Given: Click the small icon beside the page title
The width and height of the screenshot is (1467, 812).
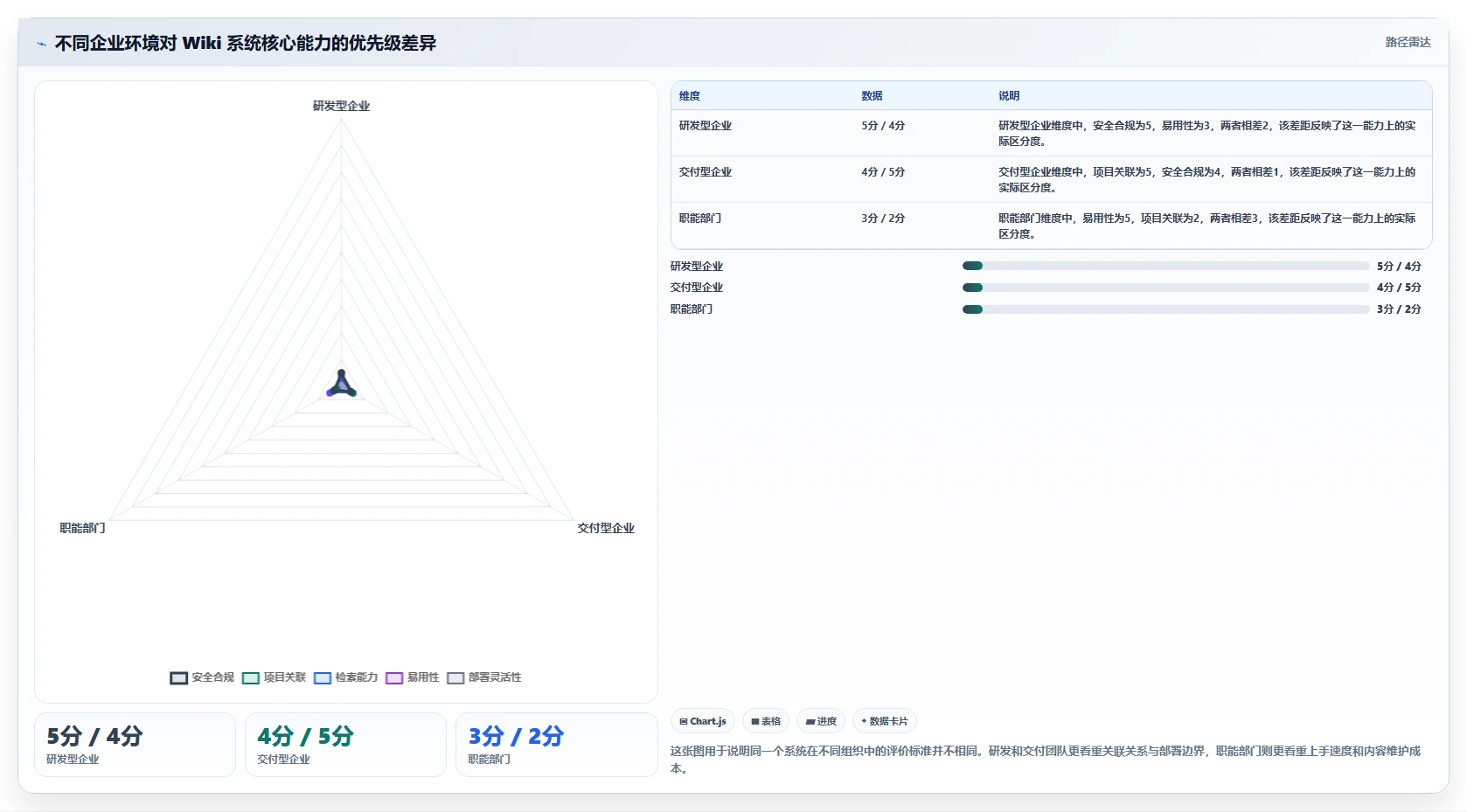Looking at the screenshot, I should (41, 44).
